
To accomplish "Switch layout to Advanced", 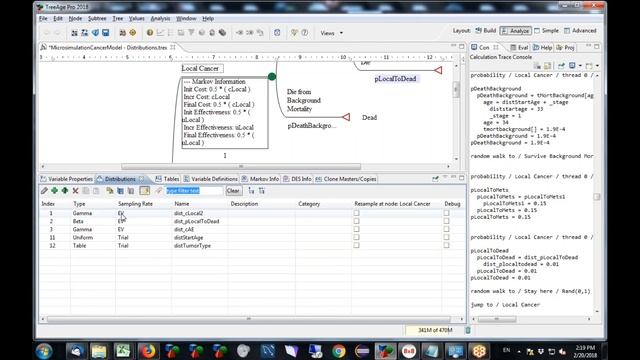I will point(580,31).
